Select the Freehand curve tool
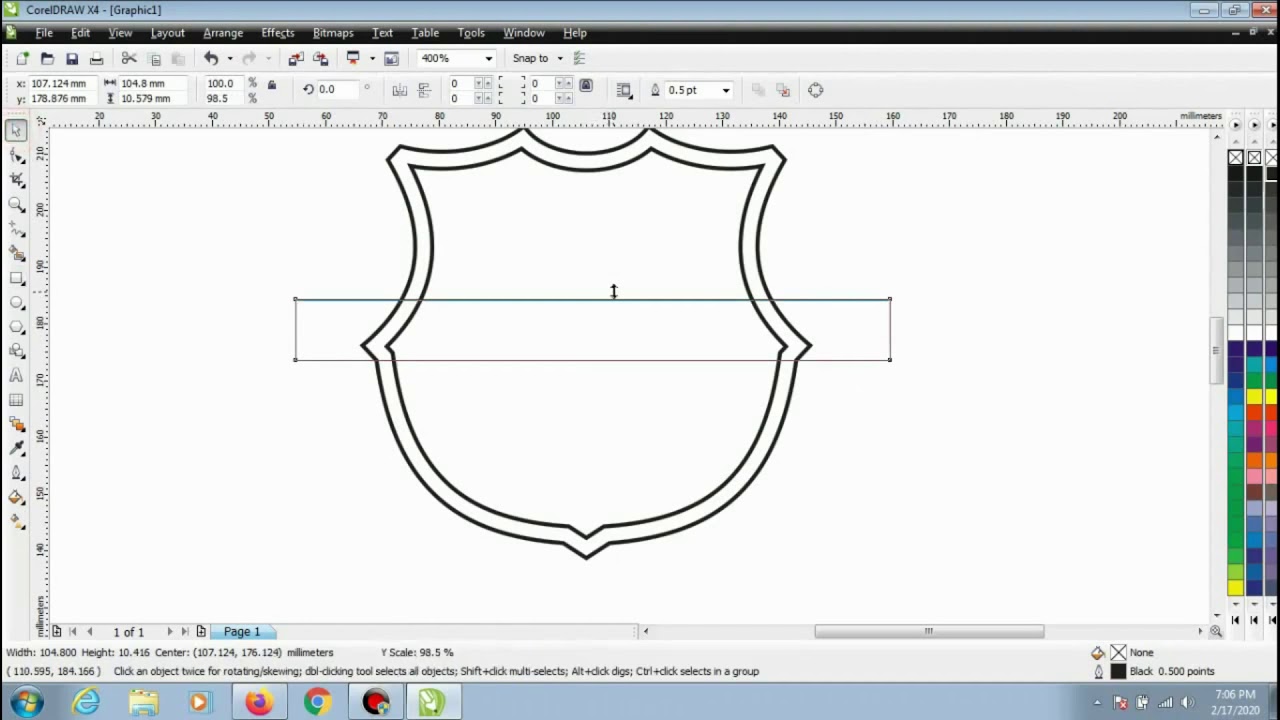This screenshot has height=720, width=1280. (x=16, y=229)
